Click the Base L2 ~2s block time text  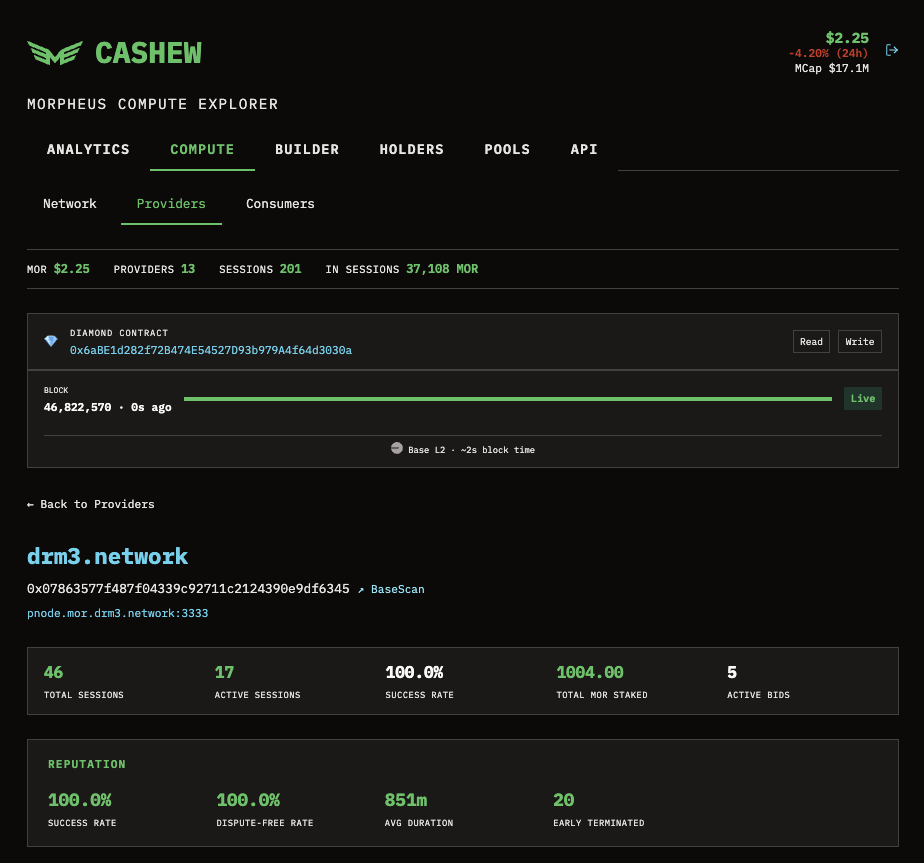(471, 450)
